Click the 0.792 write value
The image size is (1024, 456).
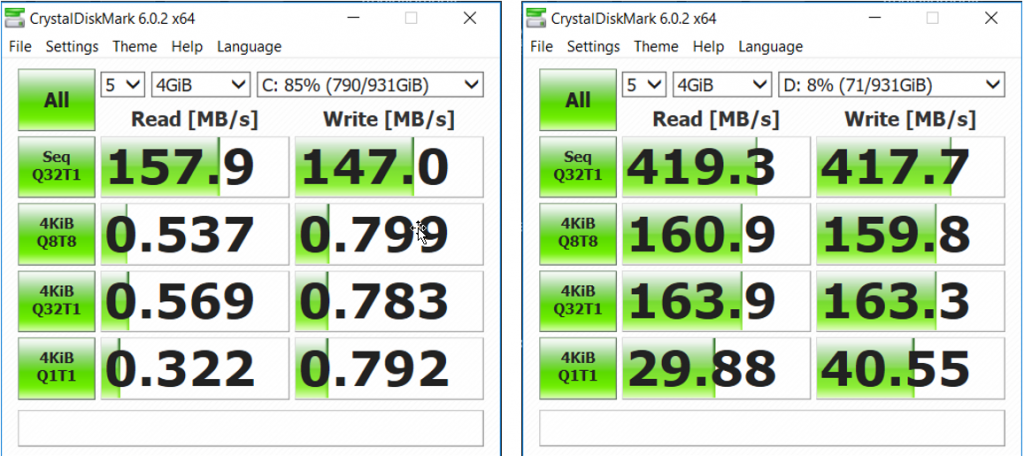pyautogui.click(x=389, y=368)
